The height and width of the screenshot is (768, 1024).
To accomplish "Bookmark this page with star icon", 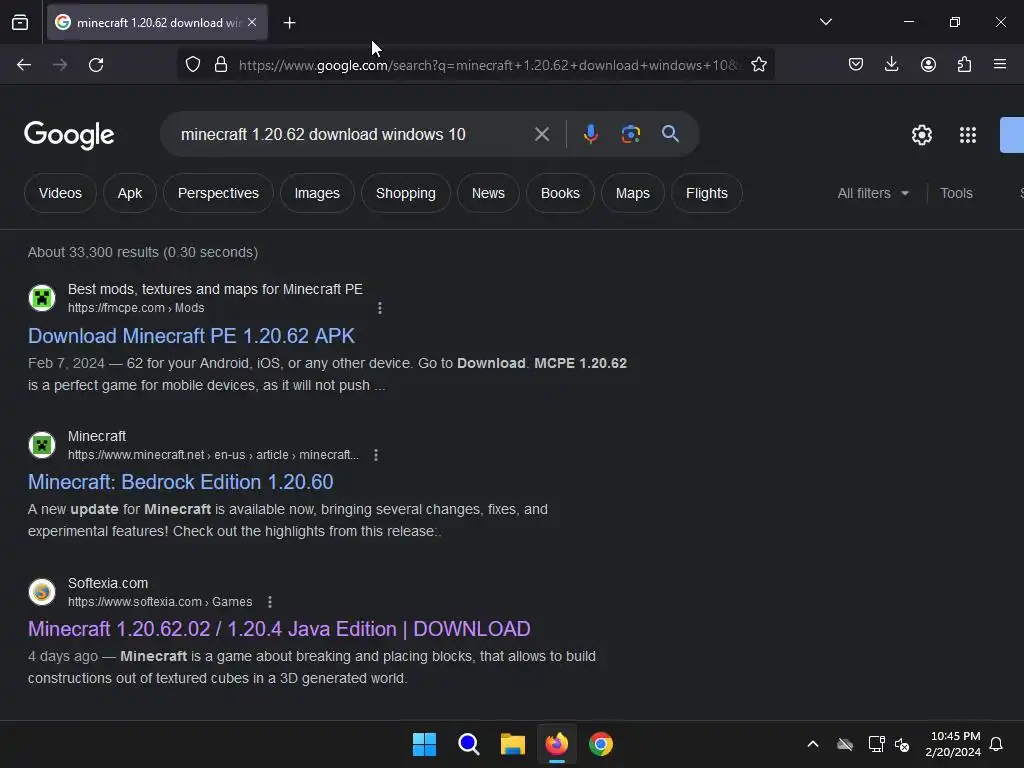I will pos(758,65).
